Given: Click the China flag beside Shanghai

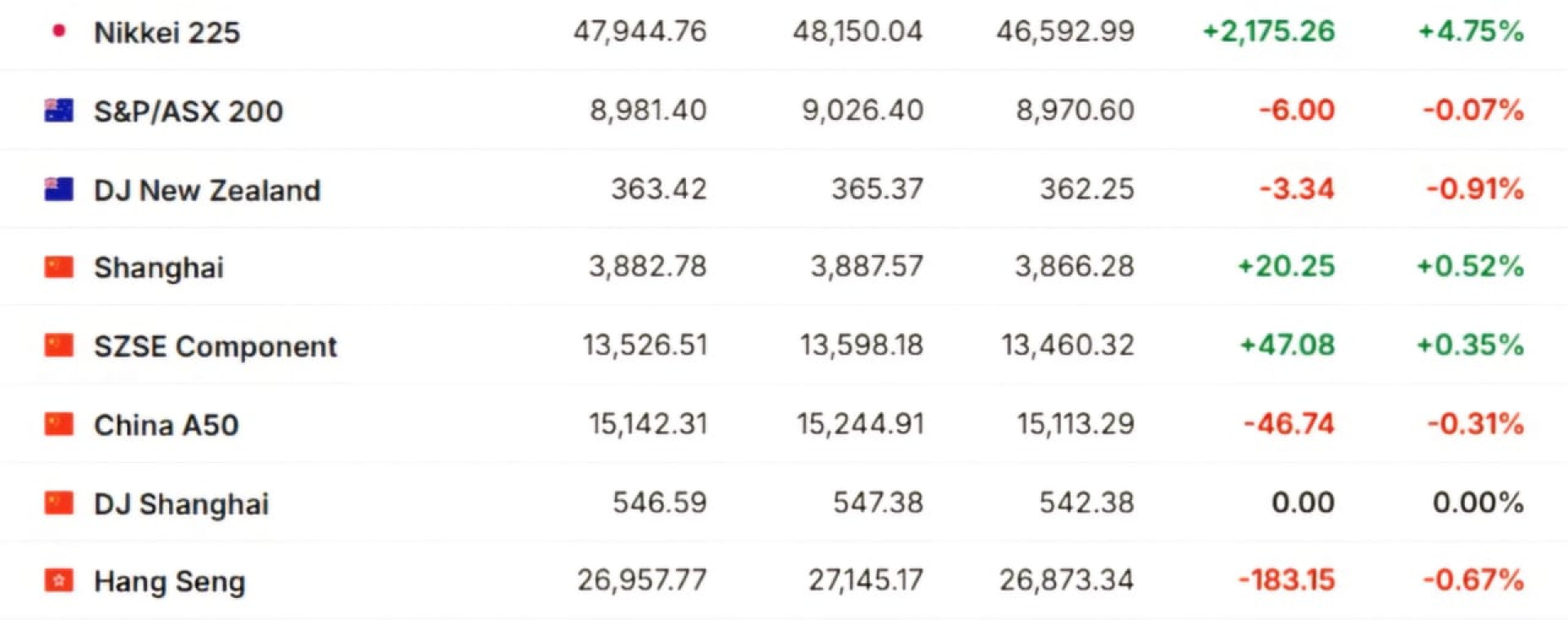Looking at the screenshot, I should [x=59, y=267].
